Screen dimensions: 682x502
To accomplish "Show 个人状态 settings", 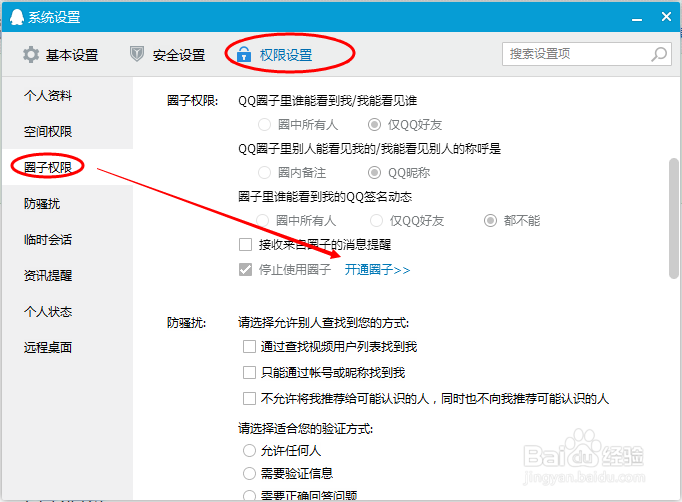I will click(48, 311).
